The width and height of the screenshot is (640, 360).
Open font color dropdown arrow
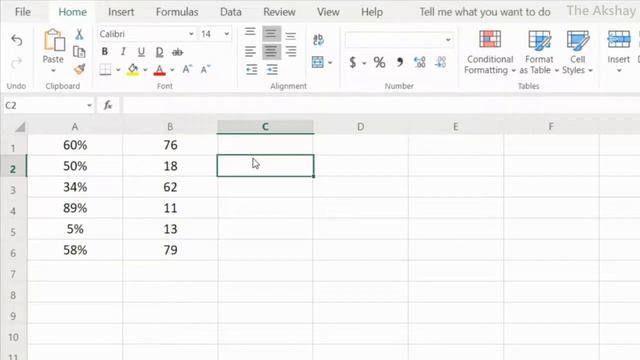tap(172, 70)
